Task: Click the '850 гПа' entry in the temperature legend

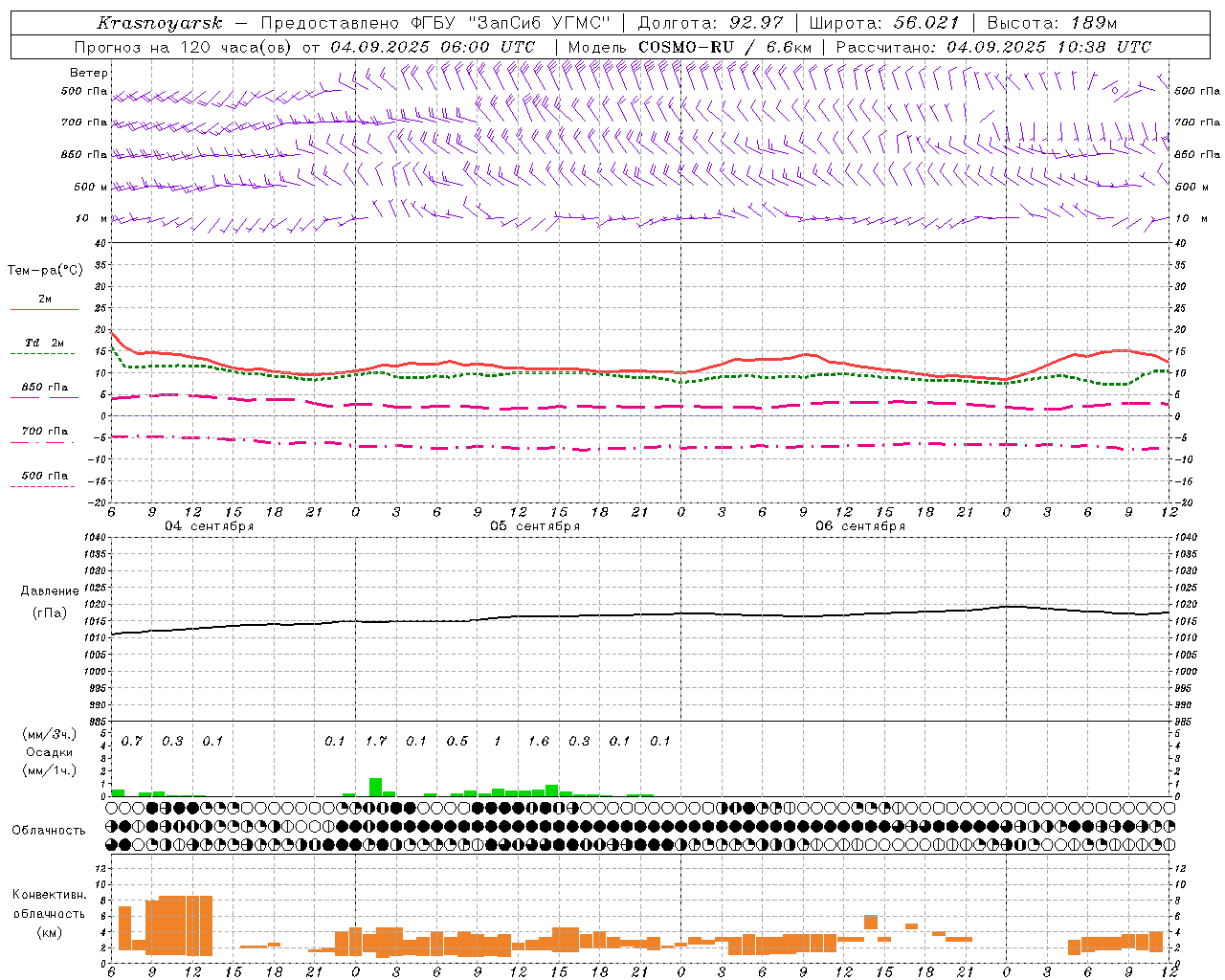Action: pos(45,388)
